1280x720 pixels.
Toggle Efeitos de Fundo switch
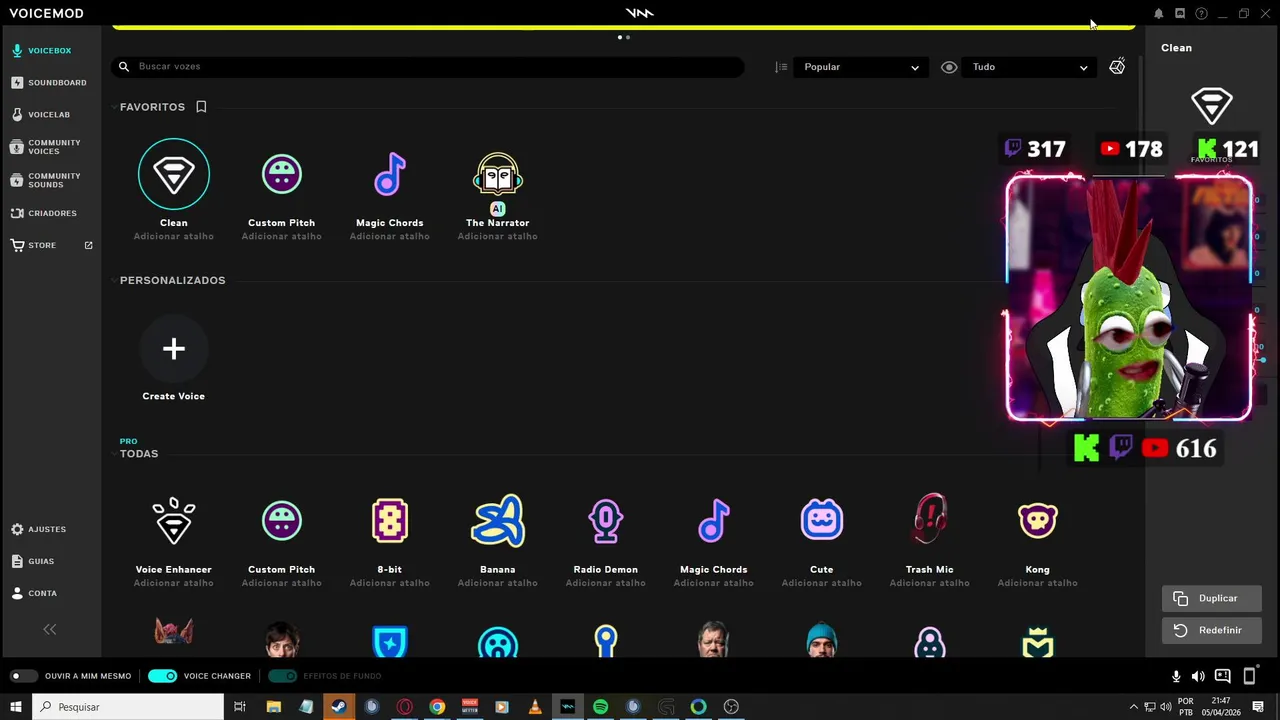[282, 676]
